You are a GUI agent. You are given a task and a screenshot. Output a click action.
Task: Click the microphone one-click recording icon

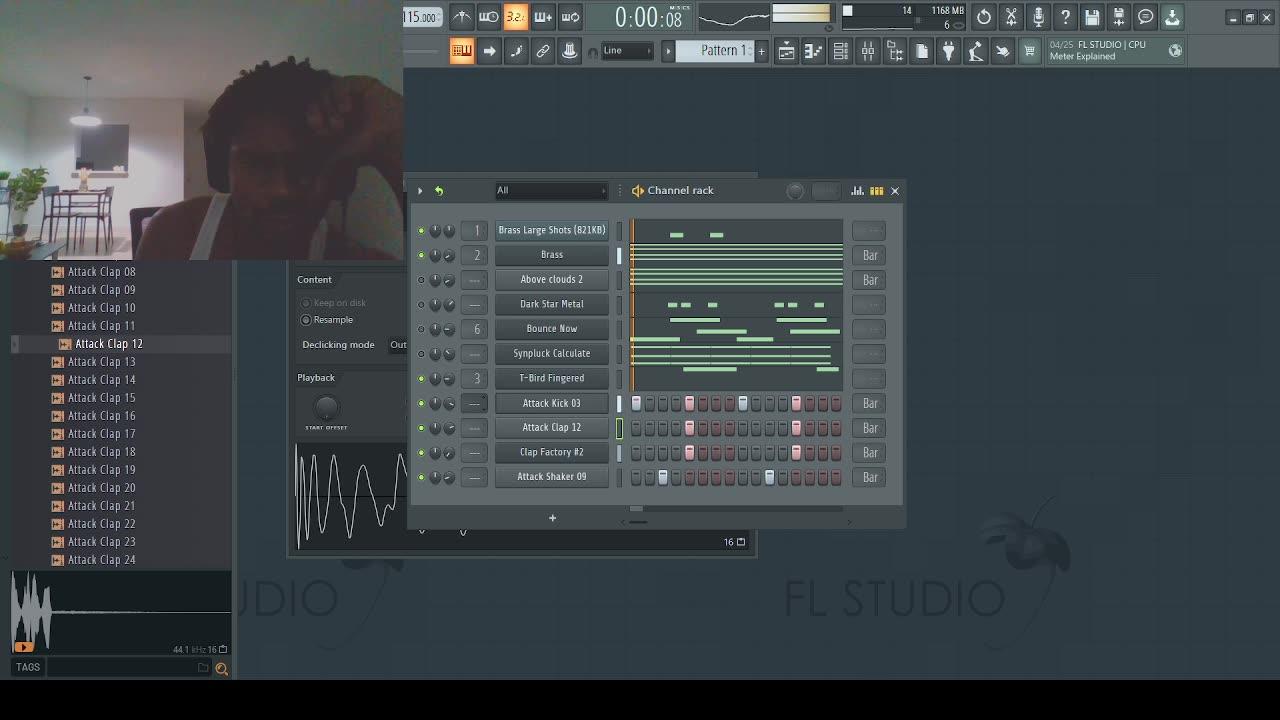[1038, 17]
